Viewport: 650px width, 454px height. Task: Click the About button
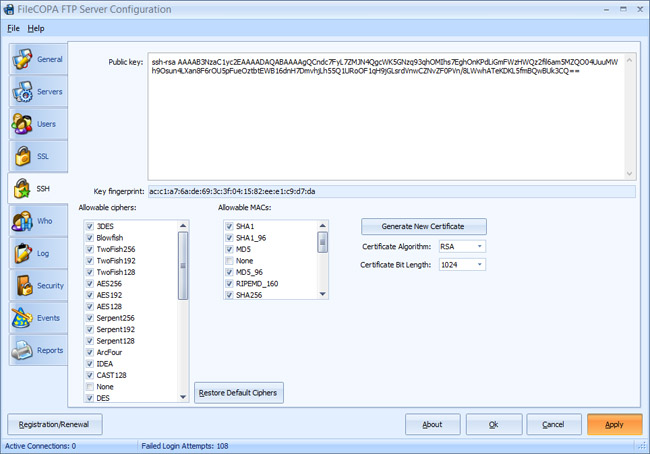tap(432, 424)
